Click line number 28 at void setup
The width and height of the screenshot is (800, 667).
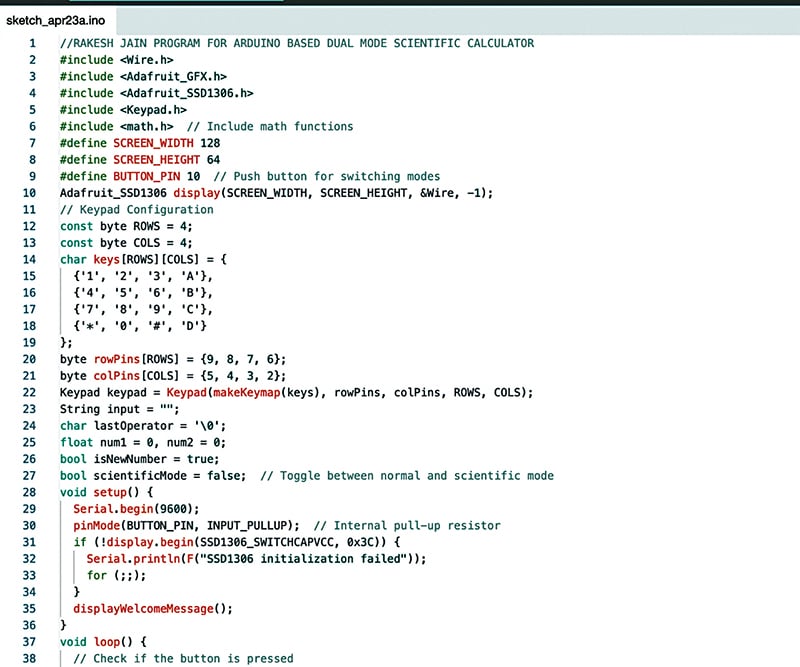coord(30,492)
